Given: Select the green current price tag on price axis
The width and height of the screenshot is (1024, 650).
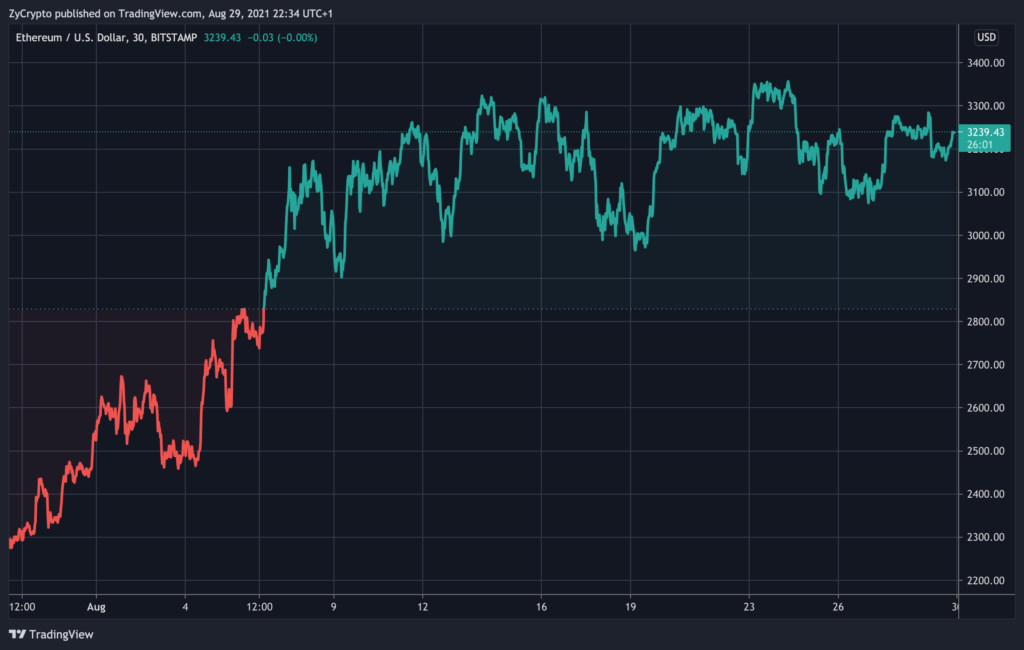Looking at the screenshot, I should pos(981,138).
